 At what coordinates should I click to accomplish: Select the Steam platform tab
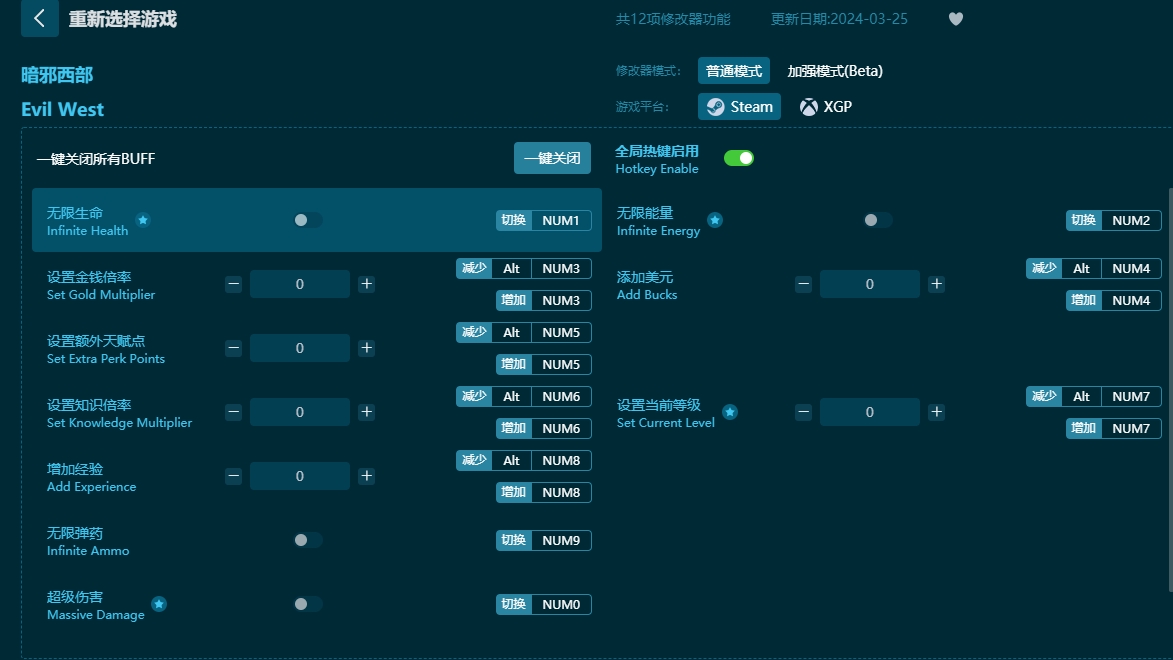739,107
